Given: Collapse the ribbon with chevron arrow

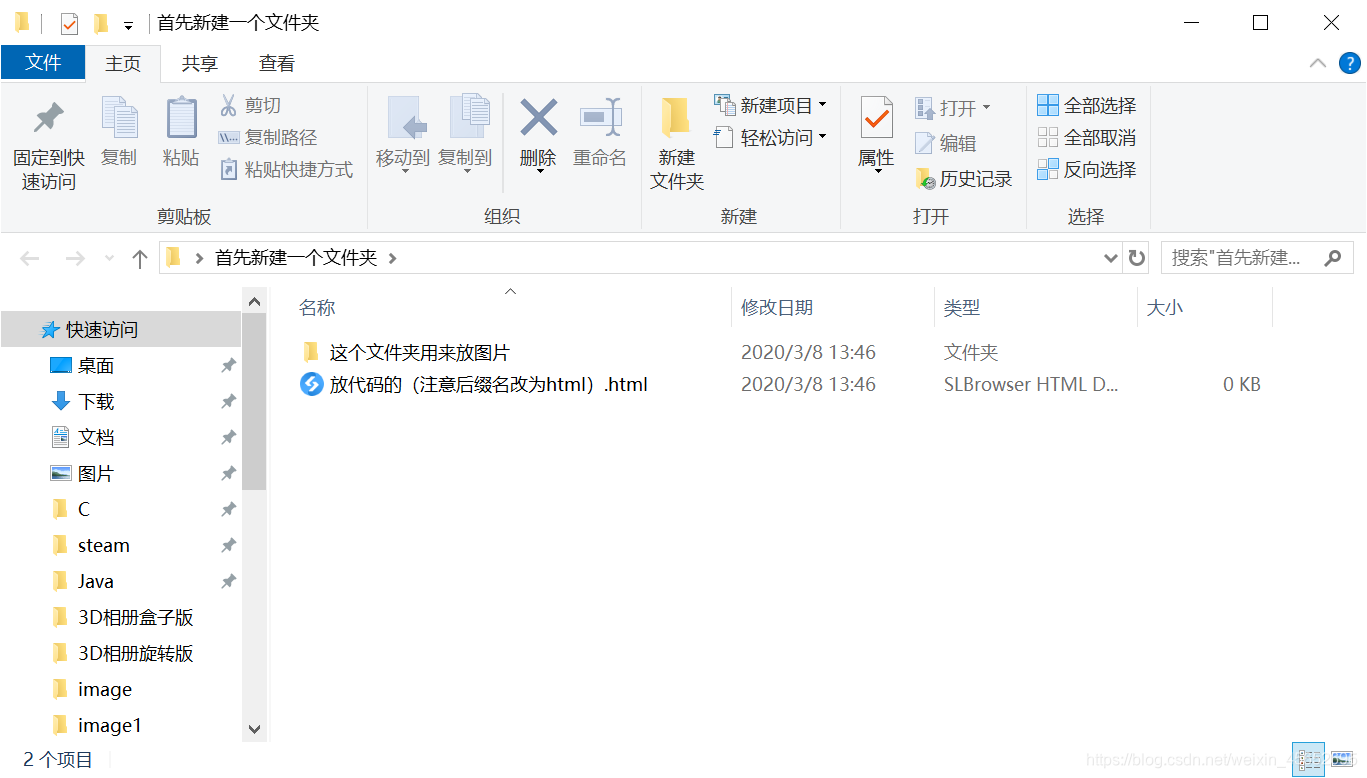Looking at the screenshot, I should (x=1318, y=63).
